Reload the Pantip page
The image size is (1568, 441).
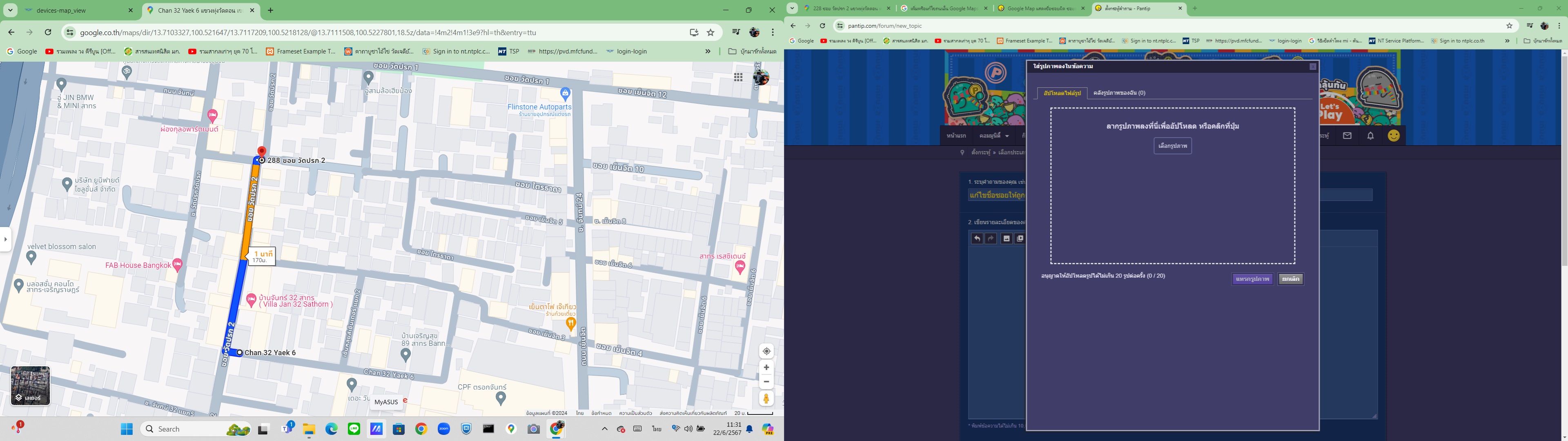(x=822, y=26)
